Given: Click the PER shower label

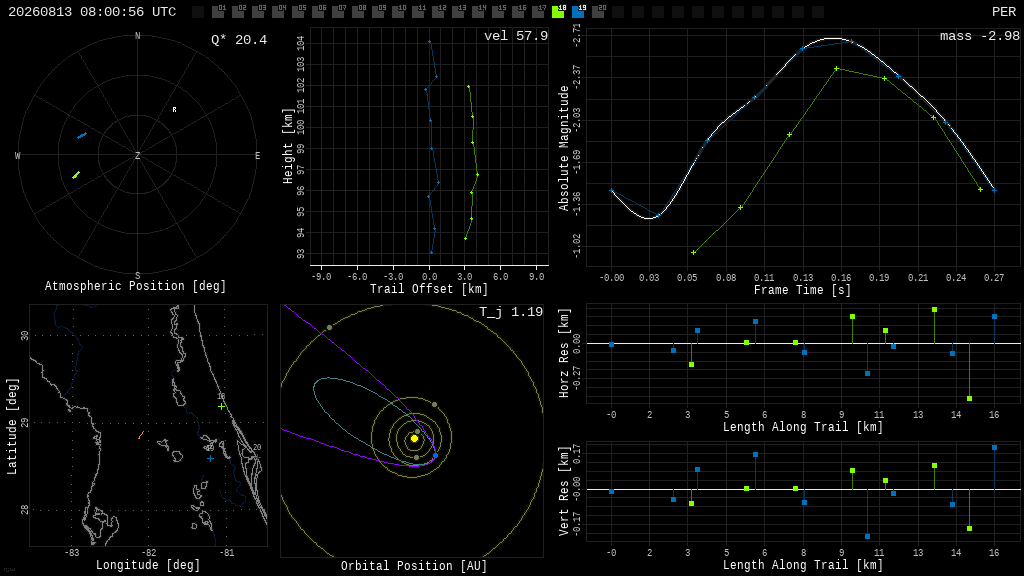Looking at the screenshot, I should pos(1004,12).
